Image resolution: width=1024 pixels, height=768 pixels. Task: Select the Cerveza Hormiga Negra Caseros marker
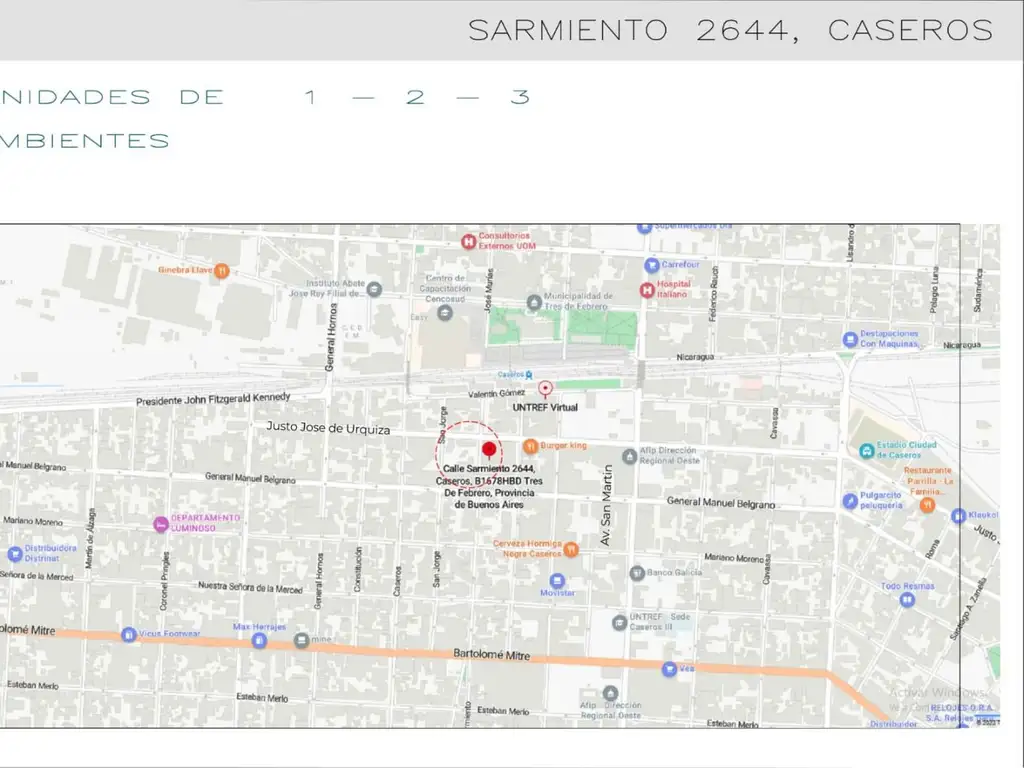click(x=571, y=548)
